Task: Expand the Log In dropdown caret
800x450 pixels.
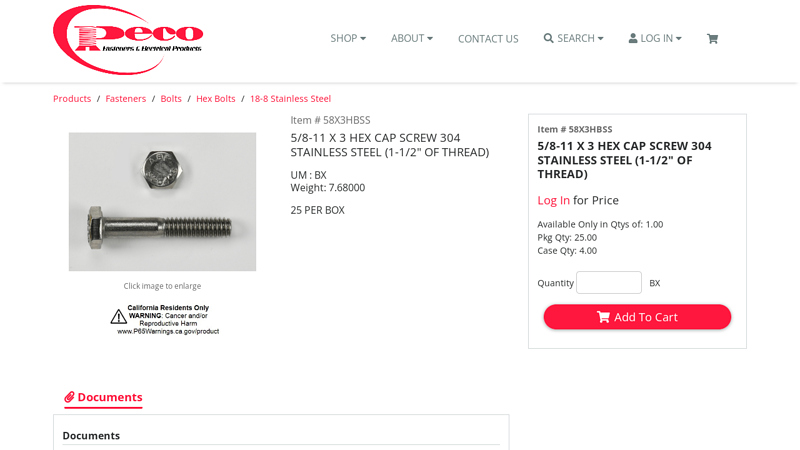Action: tap(678, 39)
